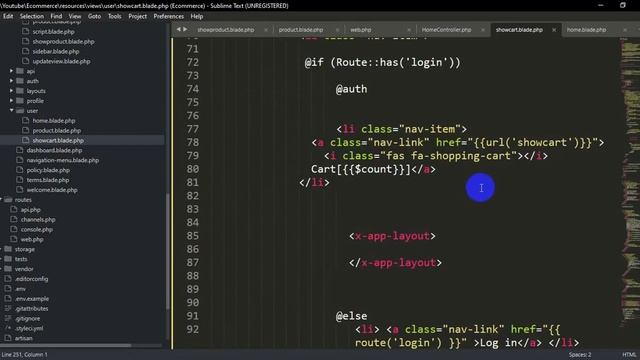This screenshot has height=360, width=640.
Task: Click line number 85 in gutter
Action: (193, 236)
